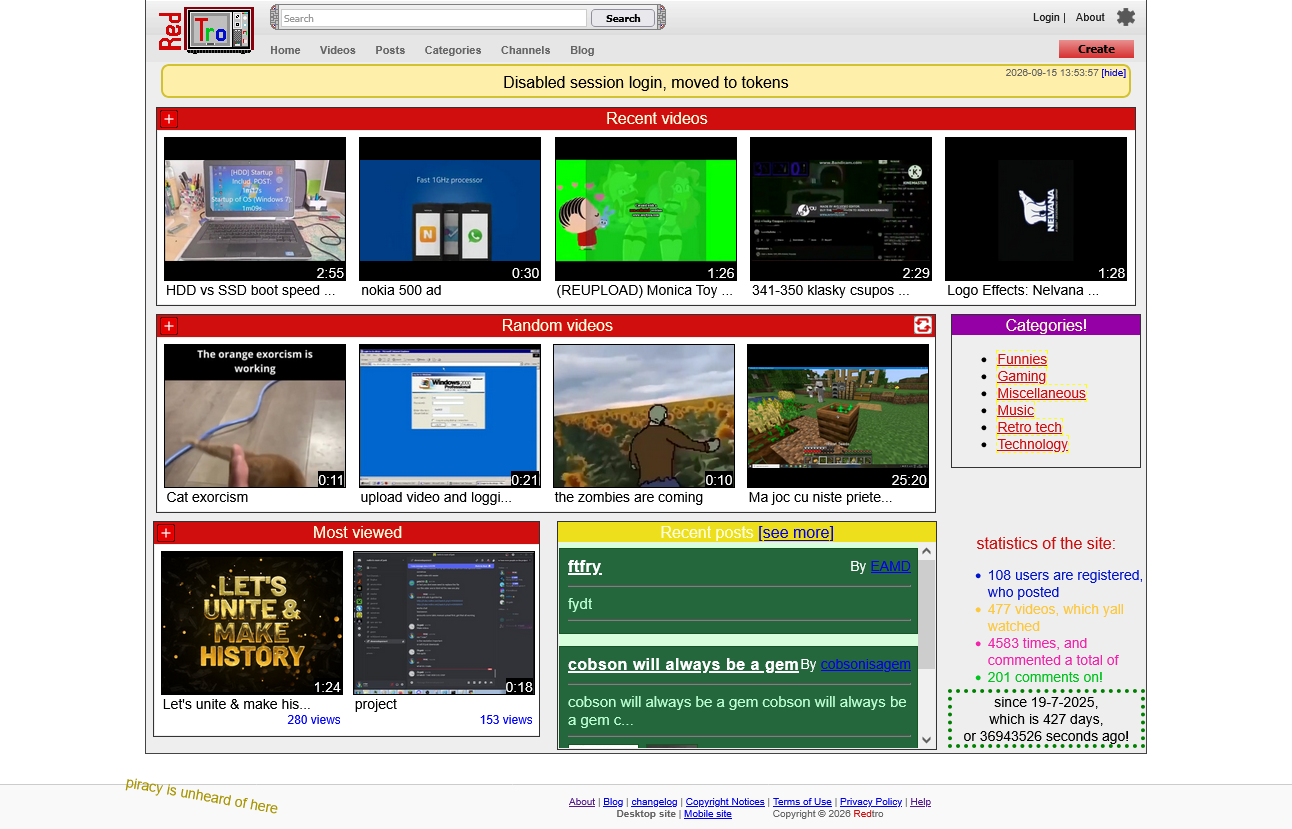Click the Search button
The height and width of the screenshot is (829, 1292).
pyautogui.click(x=623, y=18)
